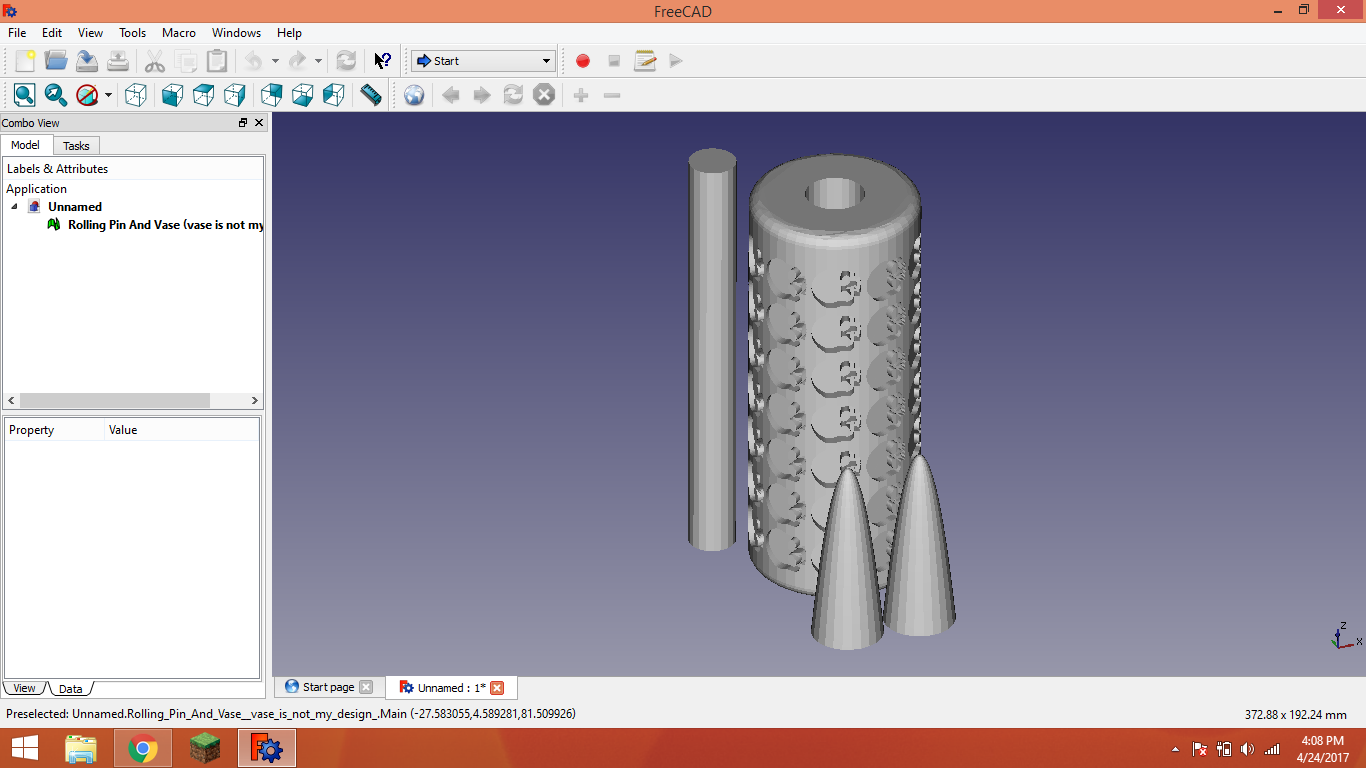
Task: Click the Cut scissors icon
Action: [x=155, y=61]
